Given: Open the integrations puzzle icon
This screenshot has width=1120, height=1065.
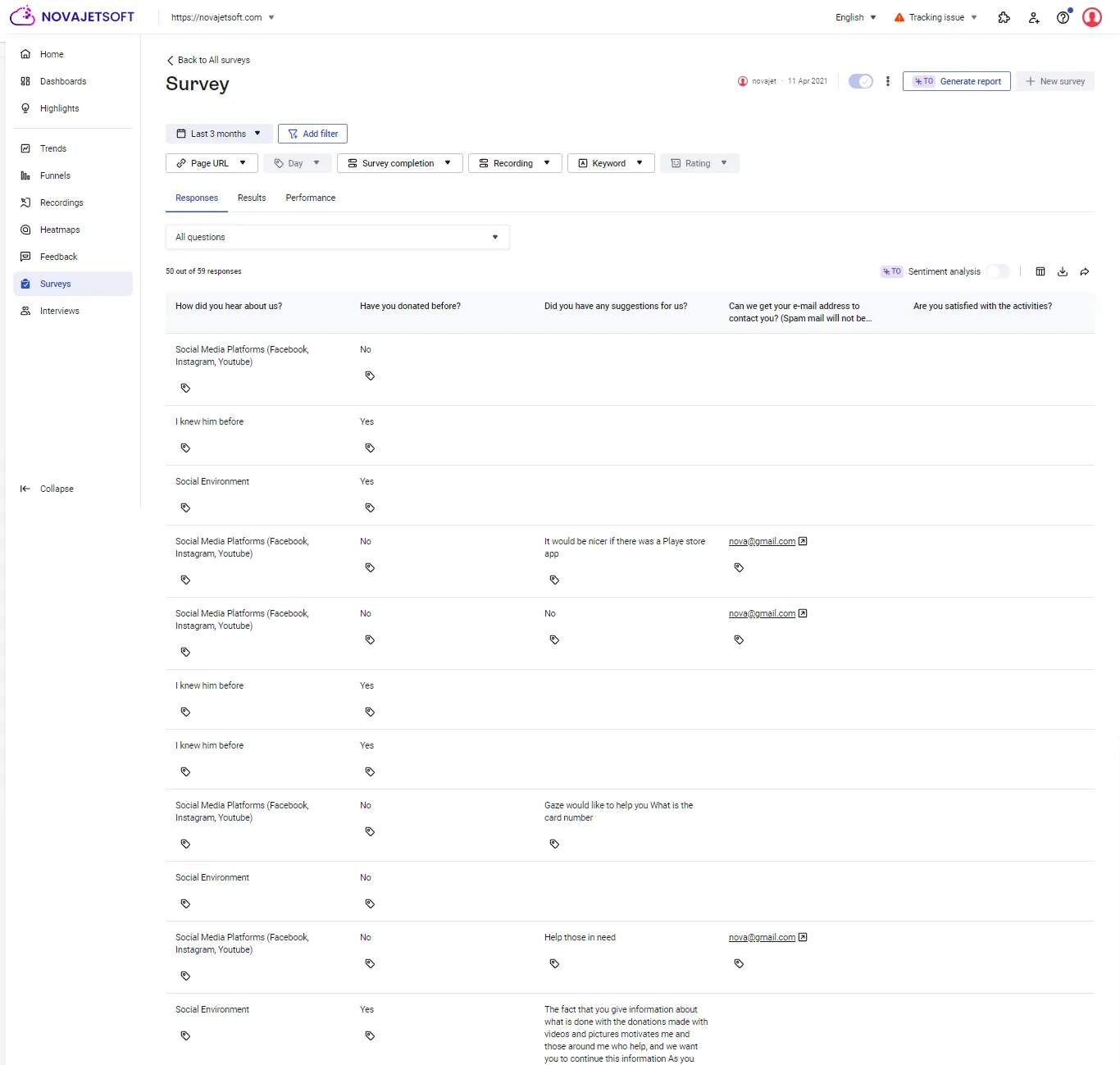Looking at the screenshot, I should pyautogui.click(x=1004, y=17).
